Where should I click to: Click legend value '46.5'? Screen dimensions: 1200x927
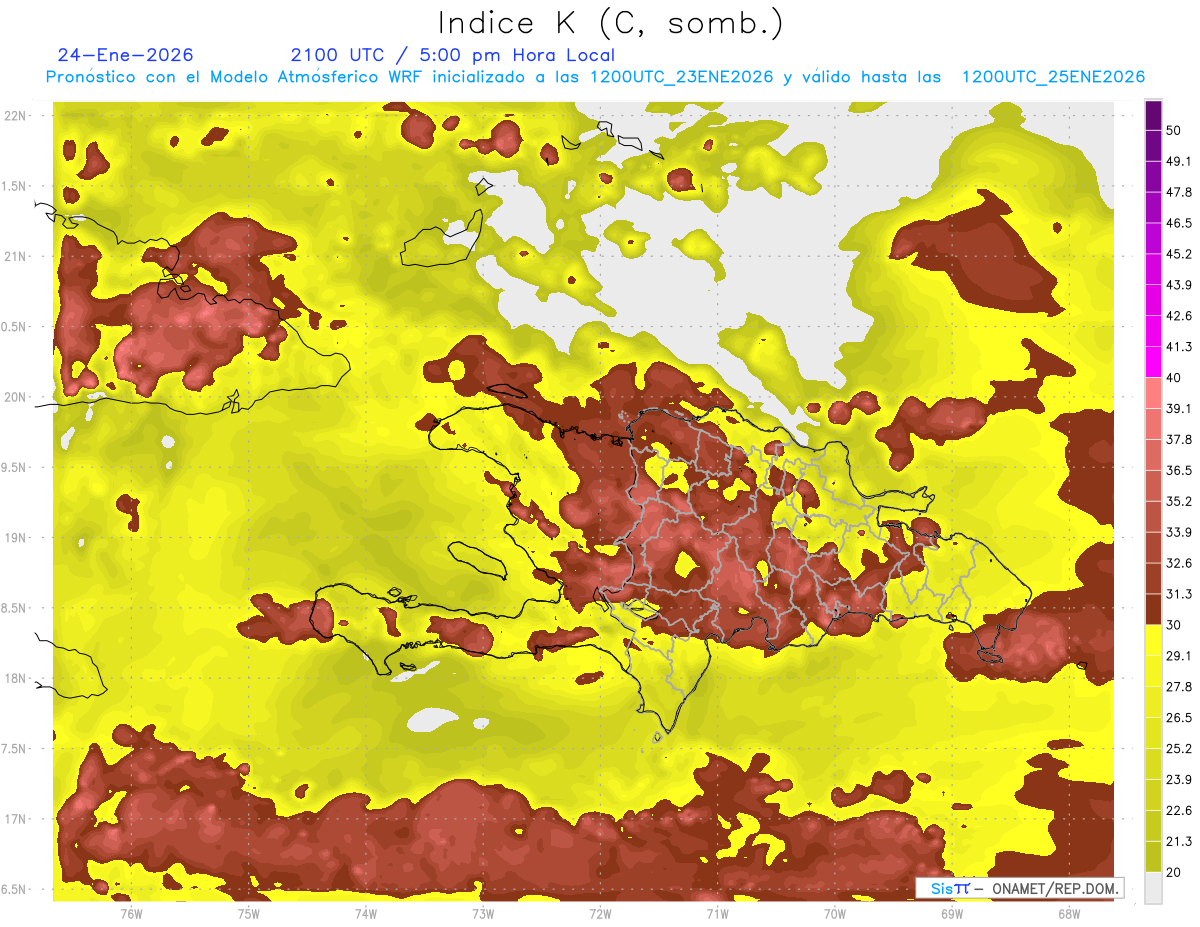[x=1179, y=223]
